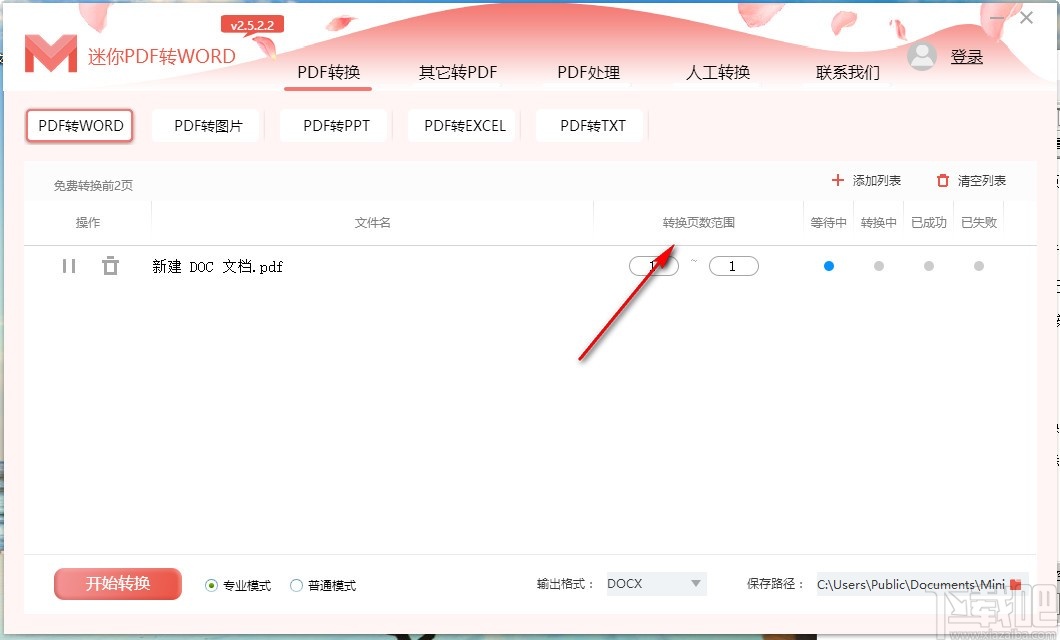Click the 转换中 status dot
Screen dimensions: 1060x640
pos(879,266)
